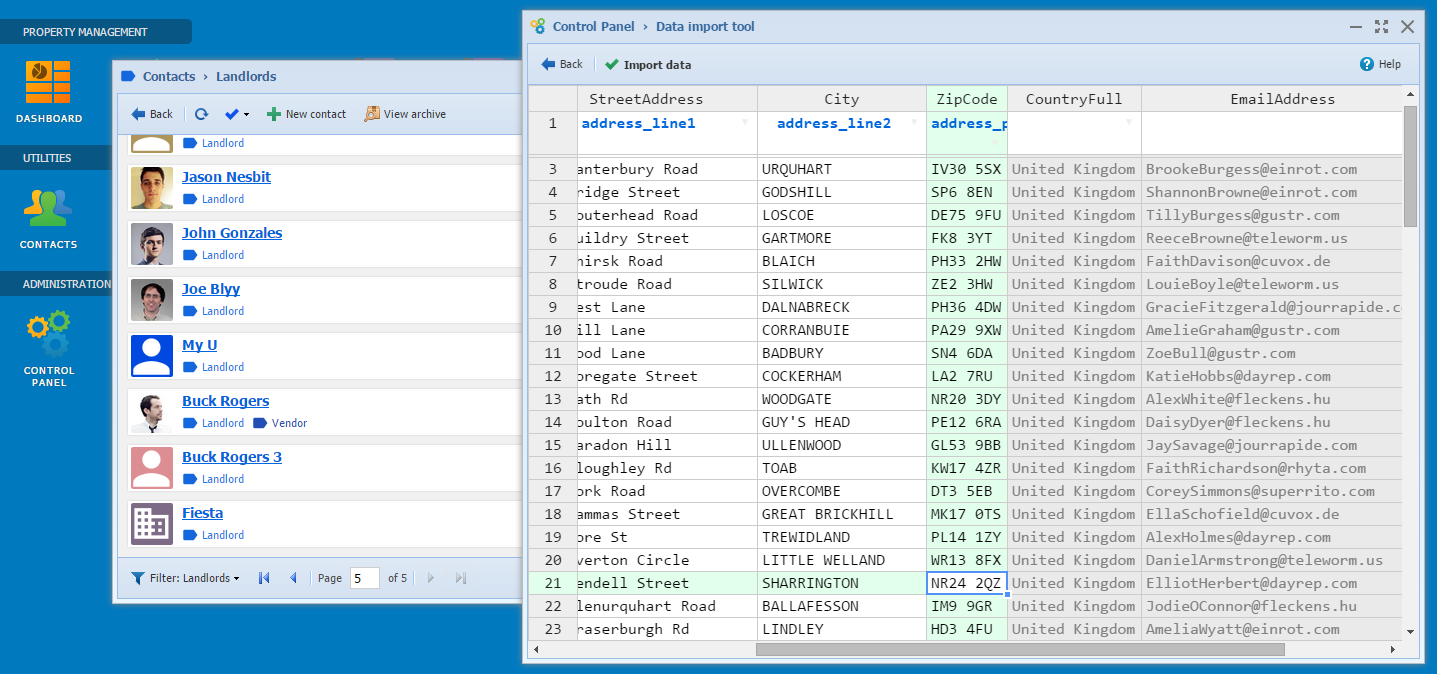Screen dimensions: 1437x674
Task: Open the Contacts sidebar icon
Action: click(x=48, y=216)
